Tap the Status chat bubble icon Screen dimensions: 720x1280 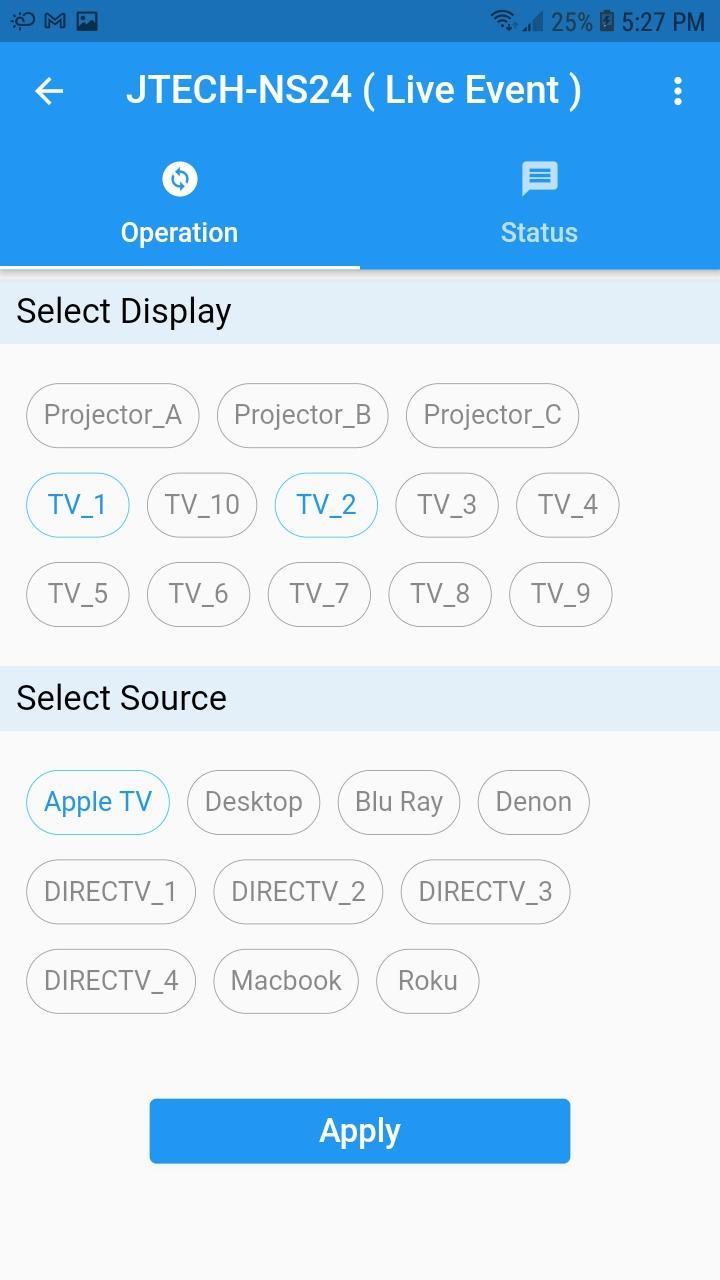pos(540,180)
